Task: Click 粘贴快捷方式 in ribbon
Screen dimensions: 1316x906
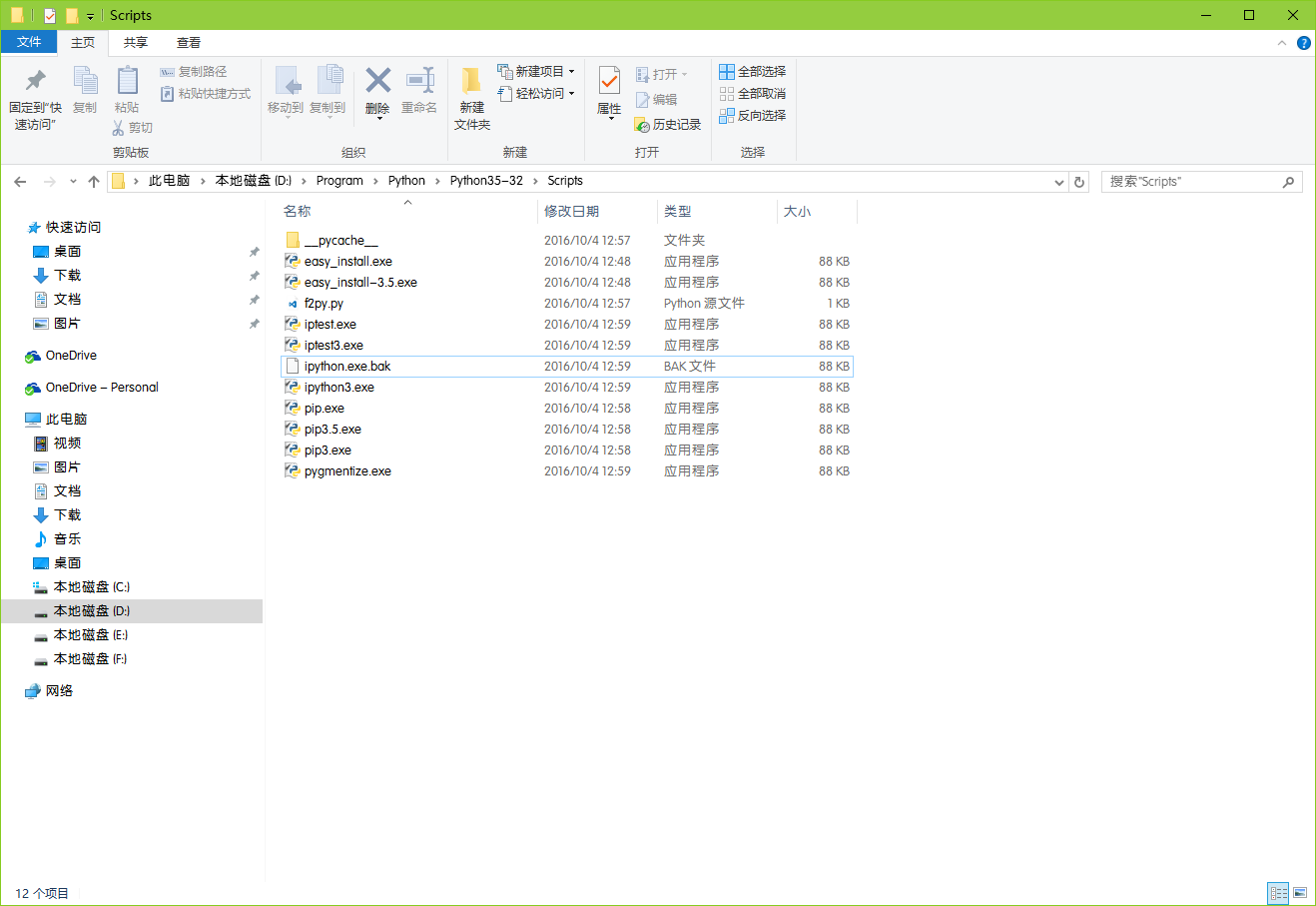Action: [x=206, y=94]
